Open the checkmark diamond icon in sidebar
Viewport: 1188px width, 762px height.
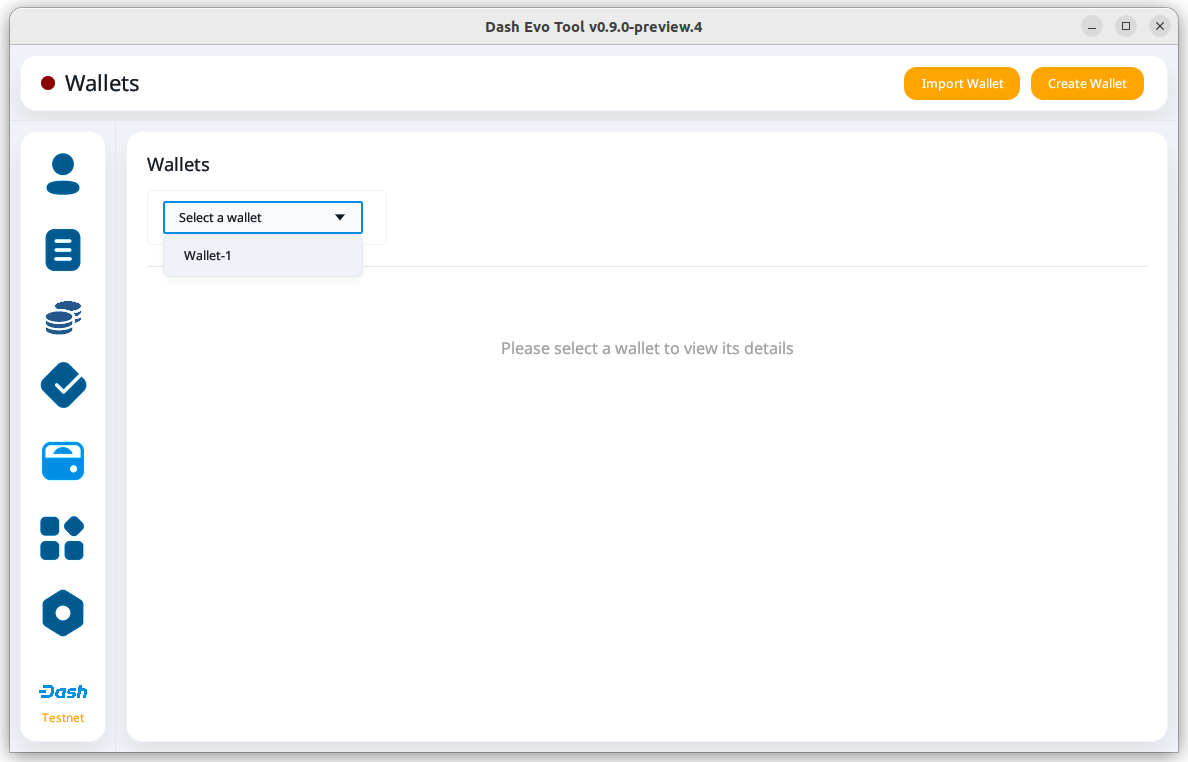[x=63, y=385]
